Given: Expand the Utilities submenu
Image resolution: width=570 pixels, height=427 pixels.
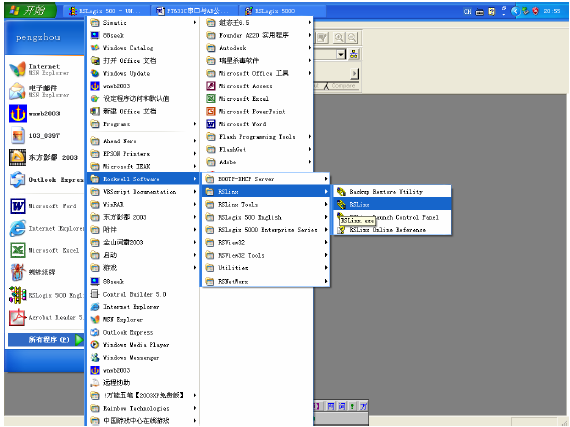Looking at the screenshot, I should 266,268.
